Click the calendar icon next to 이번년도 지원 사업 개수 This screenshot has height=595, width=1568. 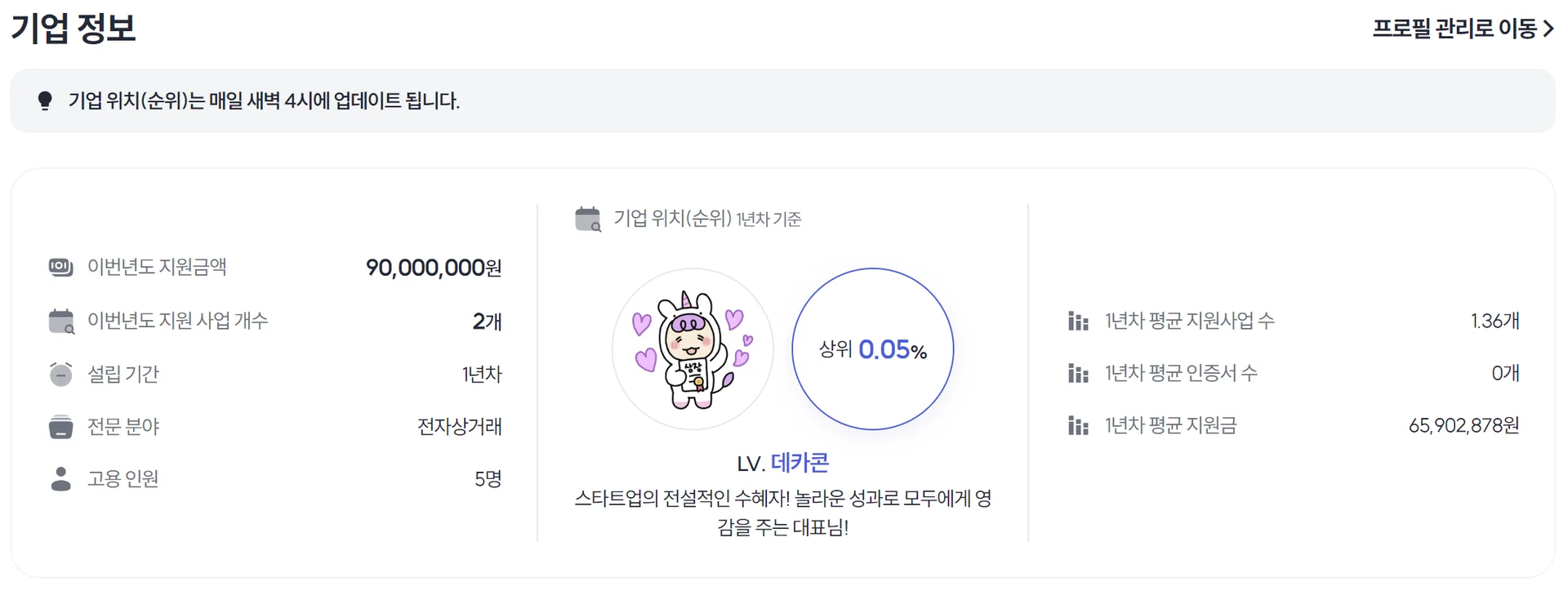(60, 320)
